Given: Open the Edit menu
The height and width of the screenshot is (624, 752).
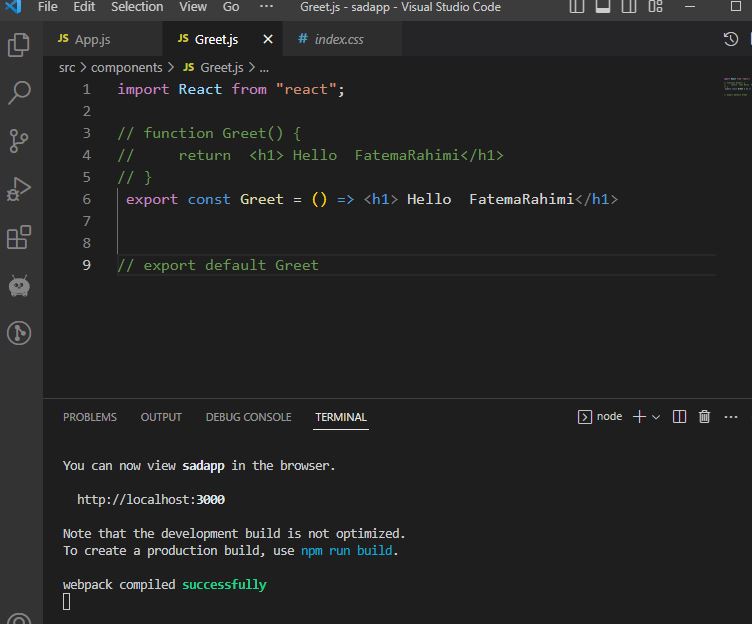Looking at the screenshot, I should [x=84, y=7].
